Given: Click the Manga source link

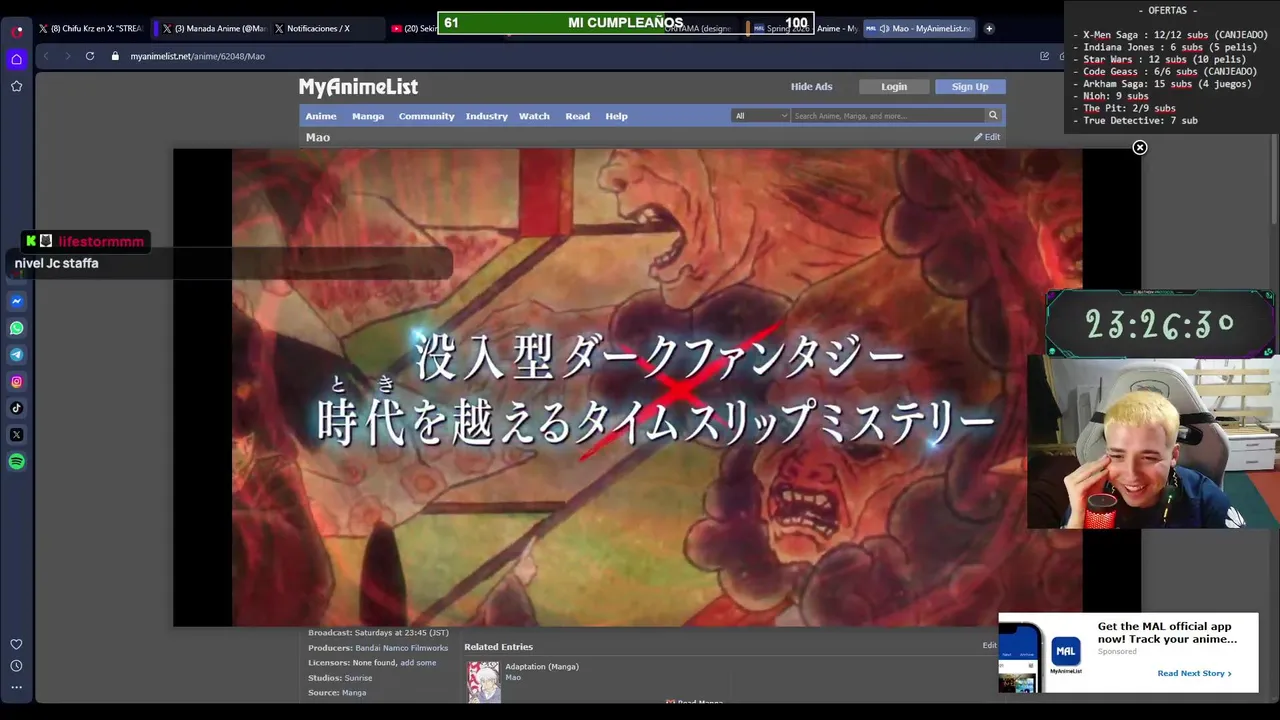Looking at the screenshot, I should point(354,693).
